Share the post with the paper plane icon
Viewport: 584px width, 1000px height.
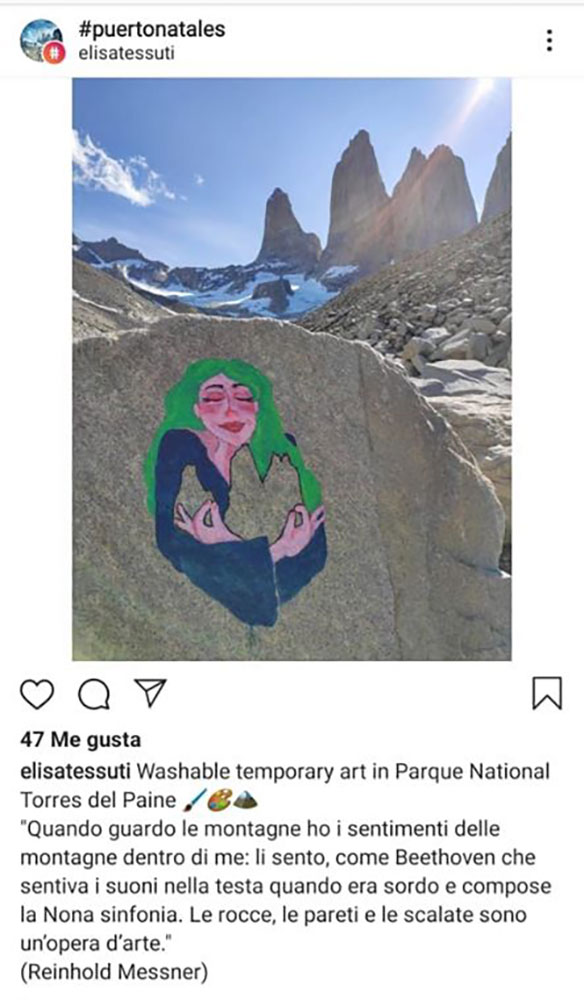coord(150,693)
